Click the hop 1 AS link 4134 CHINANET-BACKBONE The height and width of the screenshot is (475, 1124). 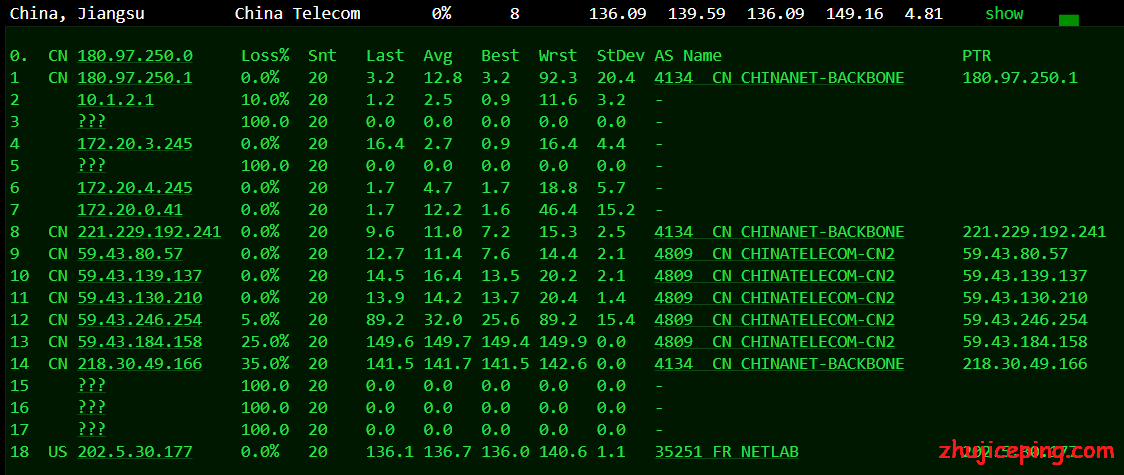pyautogui.click(x=779, y=78)
